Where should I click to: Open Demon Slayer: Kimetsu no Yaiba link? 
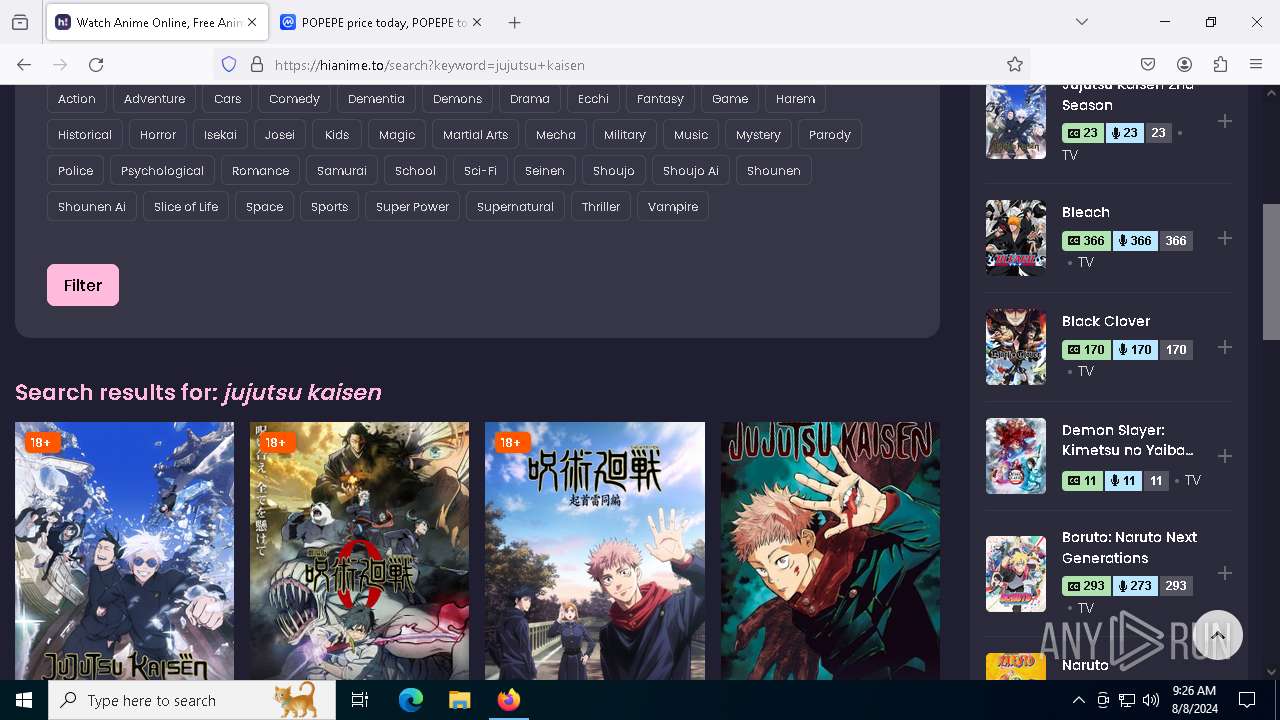pos(1128,440)
